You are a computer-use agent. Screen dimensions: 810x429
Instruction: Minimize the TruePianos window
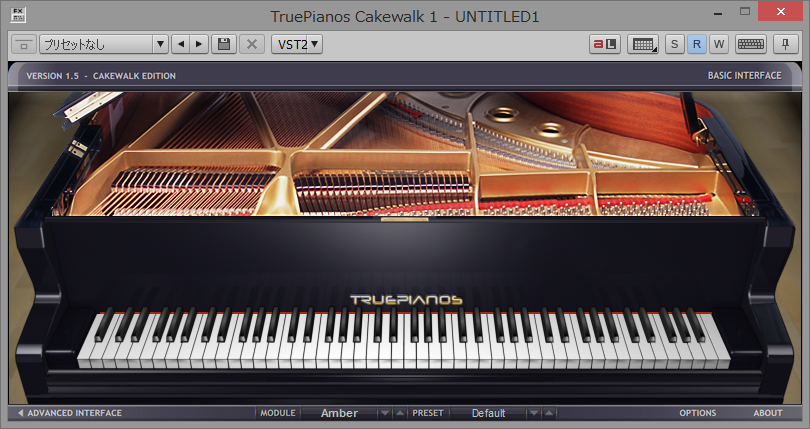coord(717,12)
